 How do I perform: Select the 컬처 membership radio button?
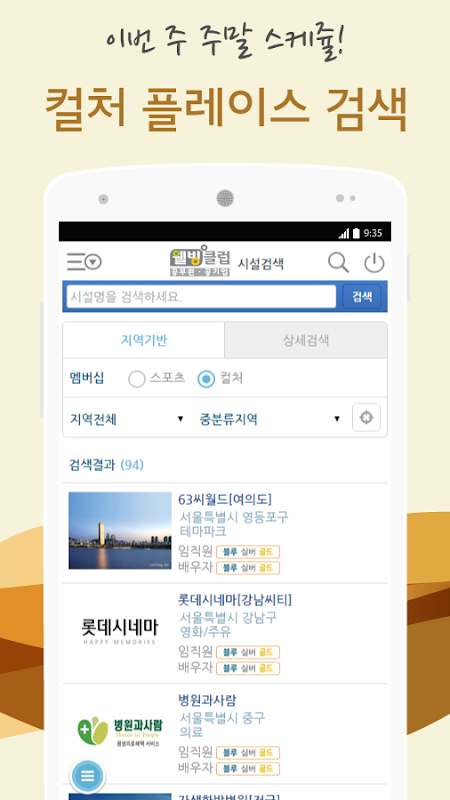206,379
